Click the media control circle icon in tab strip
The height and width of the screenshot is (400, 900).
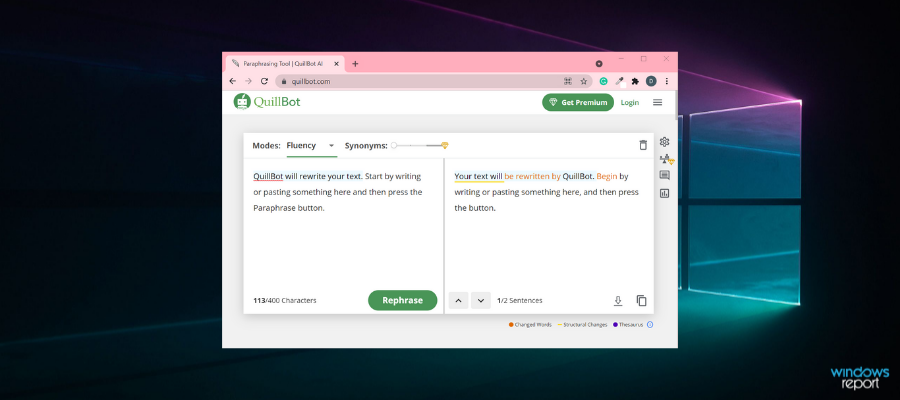point(599,64)
